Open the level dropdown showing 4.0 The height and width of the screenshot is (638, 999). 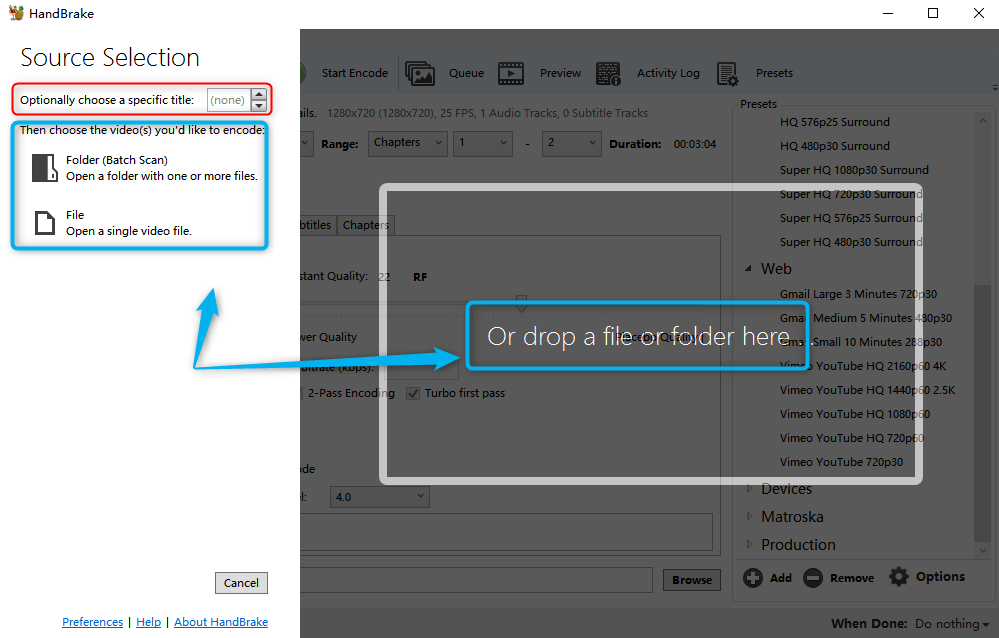coord(379,497)
